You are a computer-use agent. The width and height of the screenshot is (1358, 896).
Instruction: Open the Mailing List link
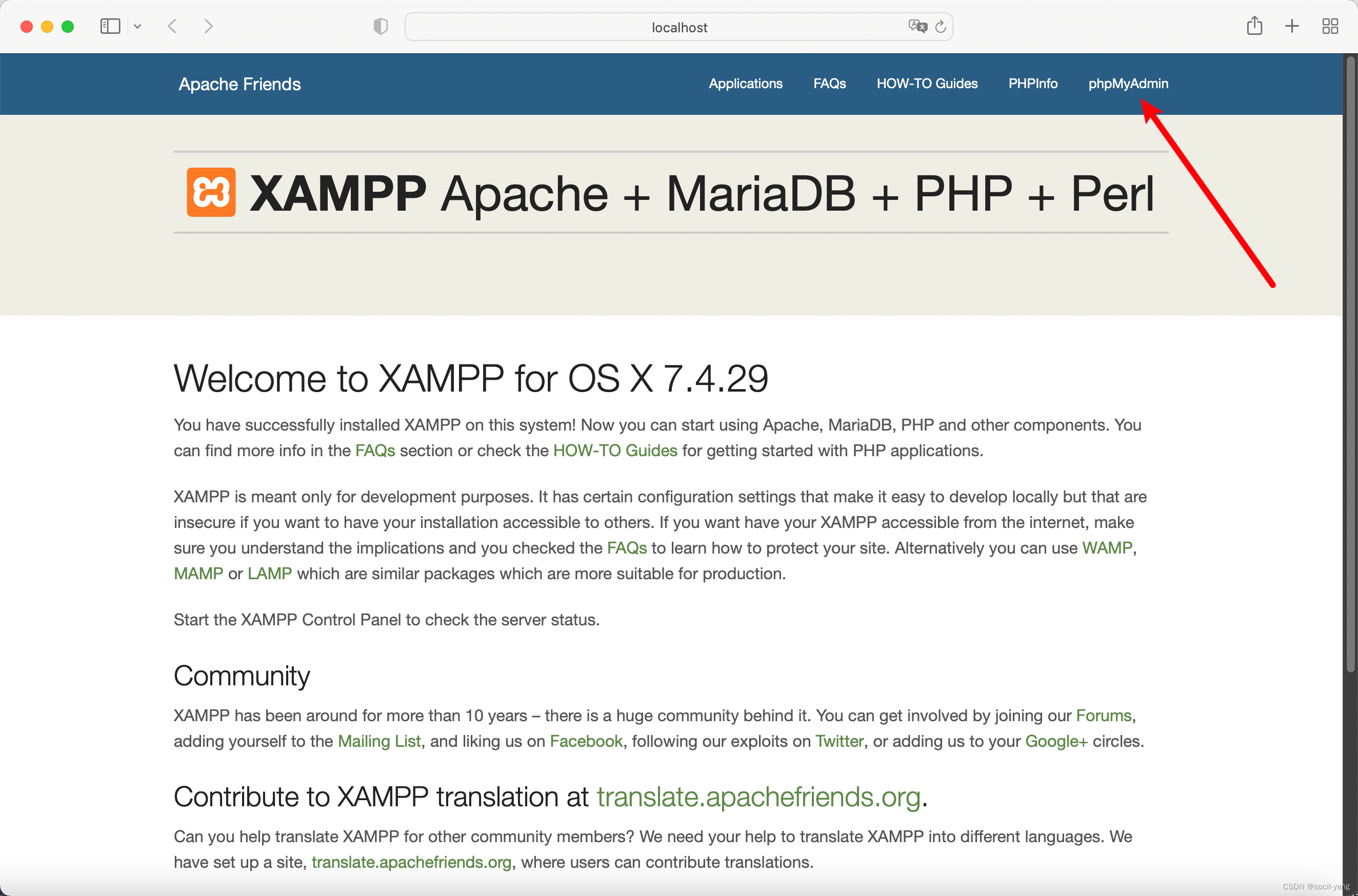(379, 741)
